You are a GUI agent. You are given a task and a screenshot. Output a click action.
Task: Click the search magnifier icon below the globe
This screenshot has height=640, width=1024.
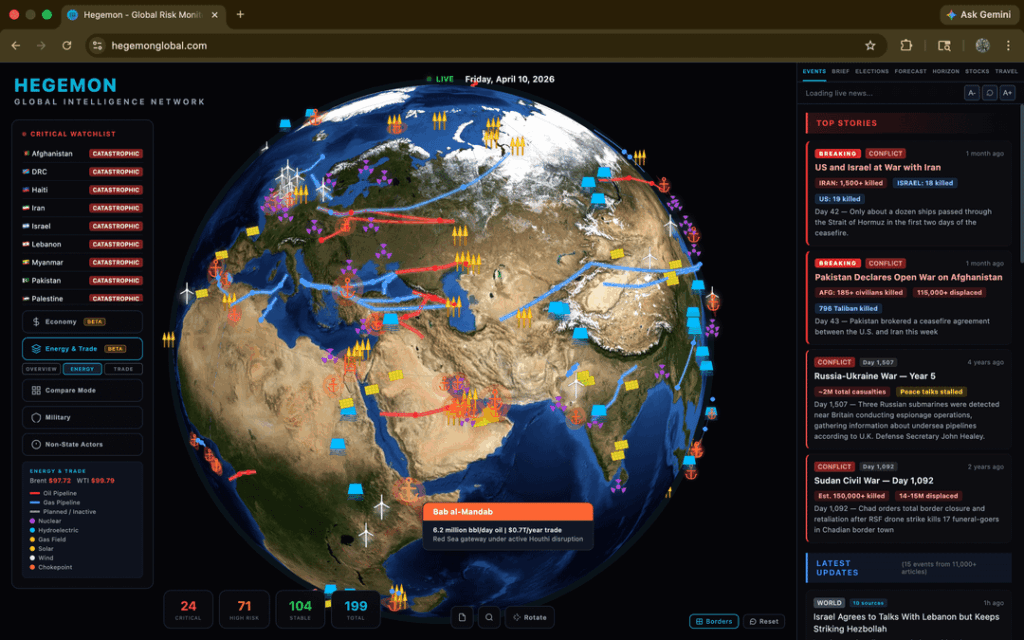pos(488,617)
